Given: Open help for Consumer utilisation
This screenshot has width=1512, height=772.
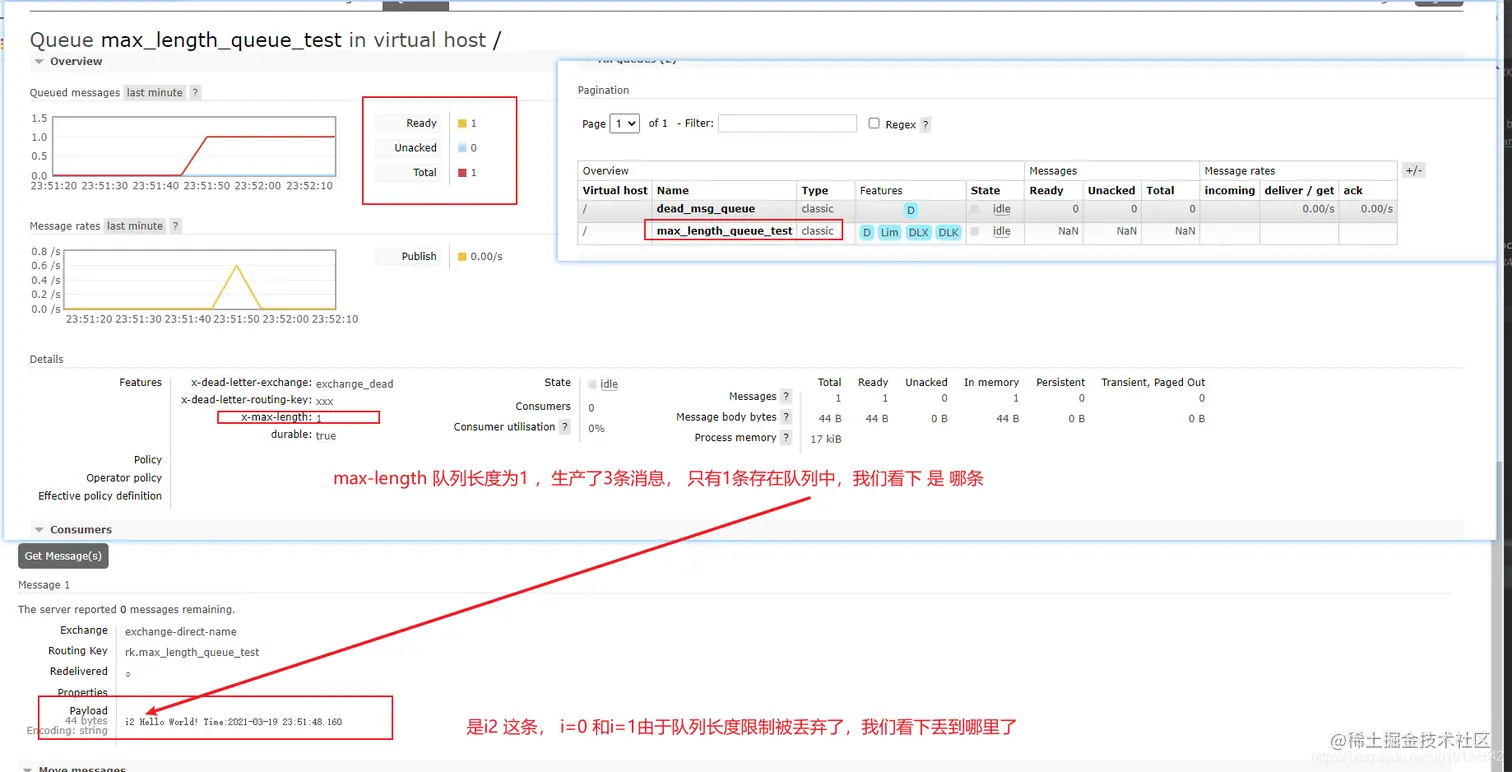Looking at the screenshot, I should pyautogui.click(x=565, y=427).
